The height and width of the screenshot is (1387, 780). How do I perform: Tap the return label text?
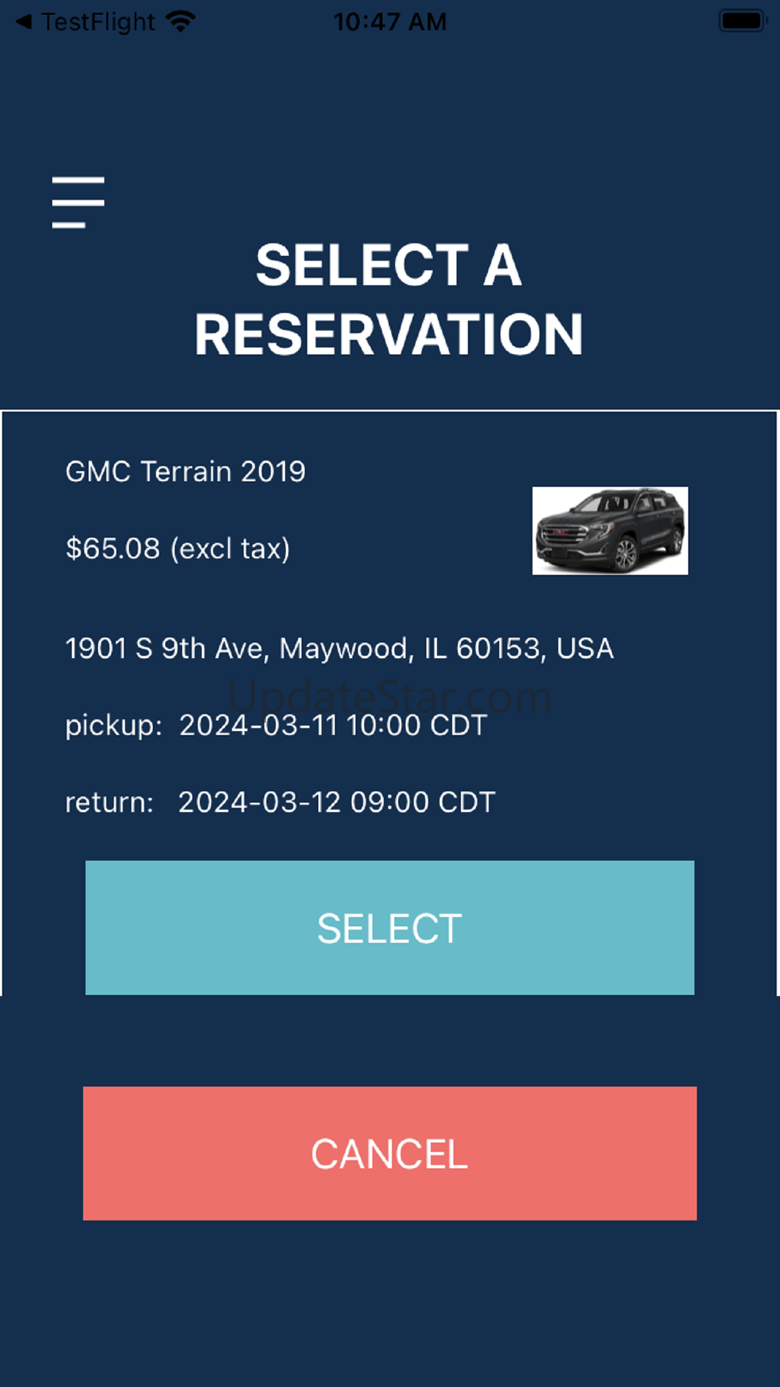pyautogui.click(x=109, y=802)
